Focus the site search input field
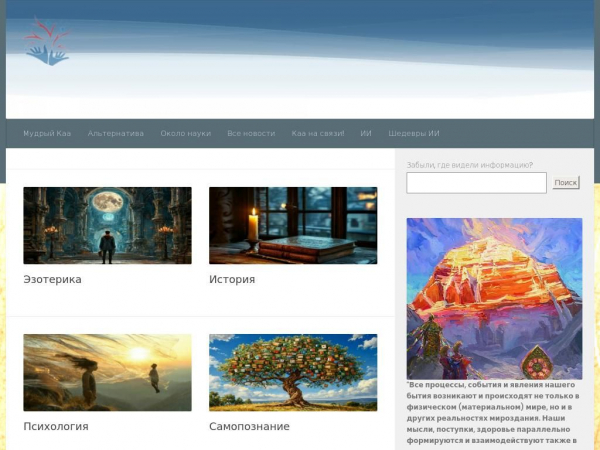This screenshot has height=450, width=600. [476, 183]
